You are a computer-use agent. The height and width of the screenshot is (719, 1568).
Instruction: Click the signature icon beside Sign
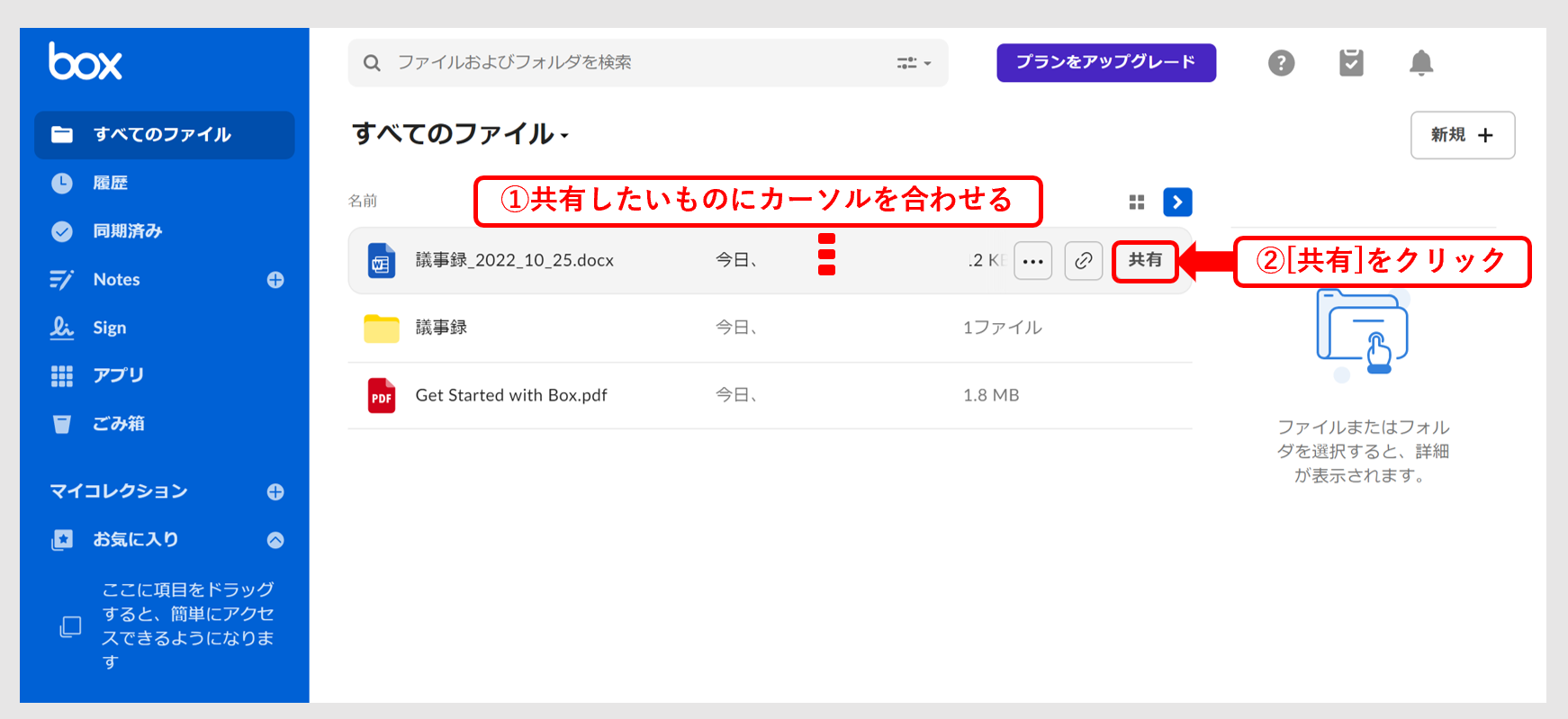61,328
